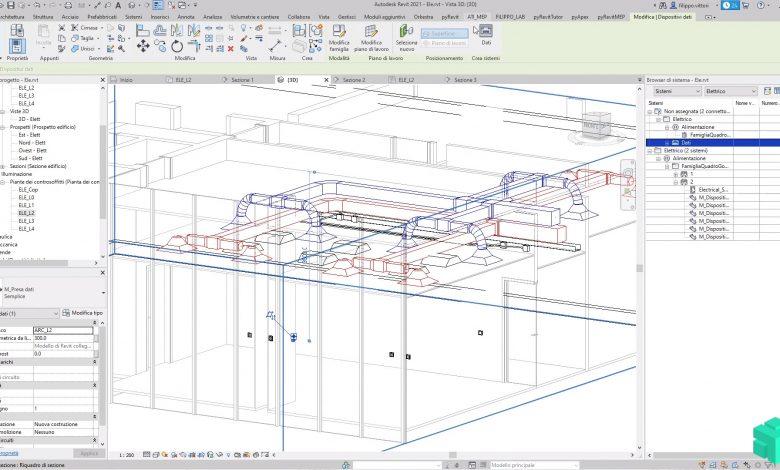Click the 1:200 view scale control

(128, 454)
